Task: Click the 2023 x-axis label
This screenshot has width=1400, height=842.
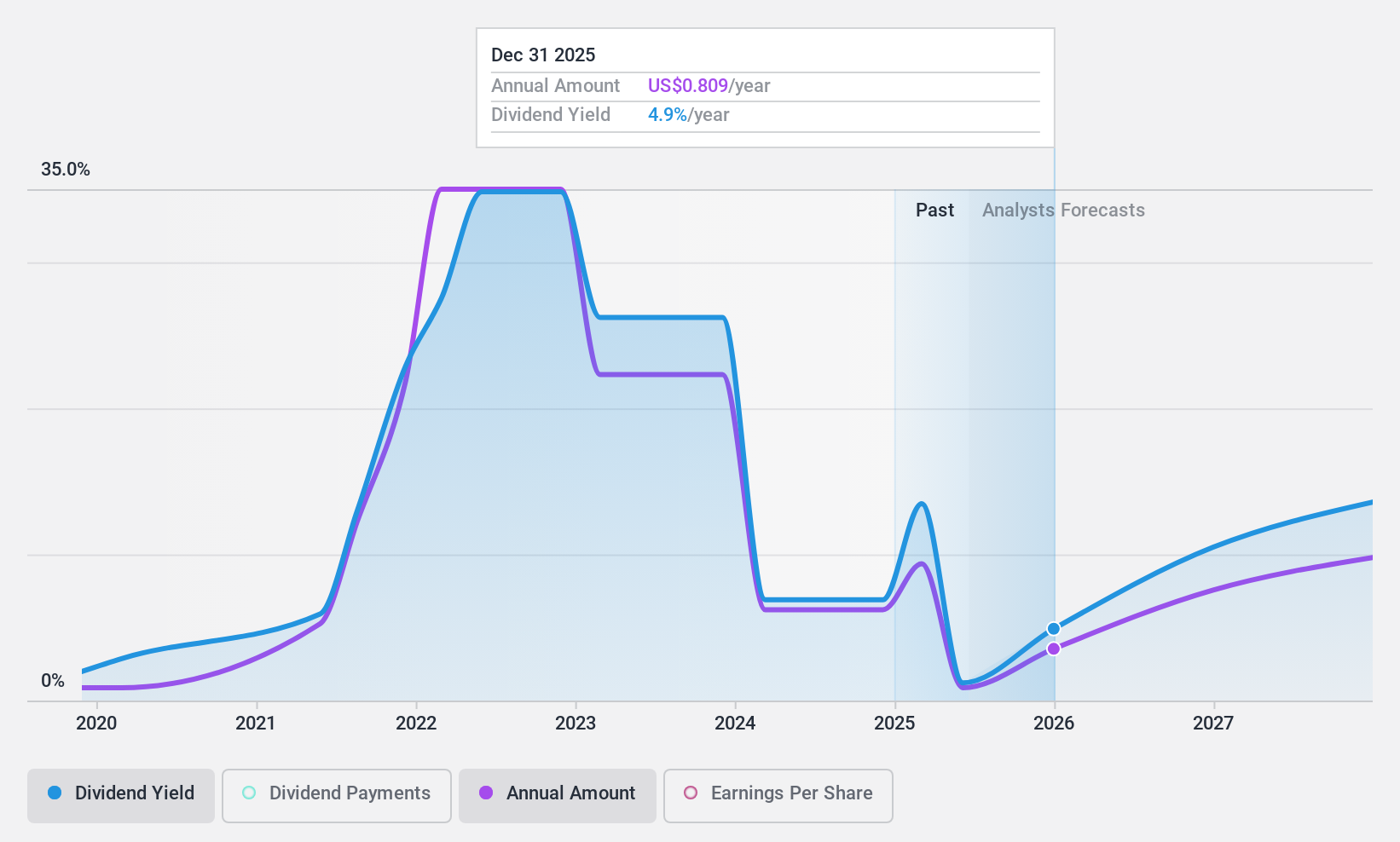Action: click(x=576, y=724)
